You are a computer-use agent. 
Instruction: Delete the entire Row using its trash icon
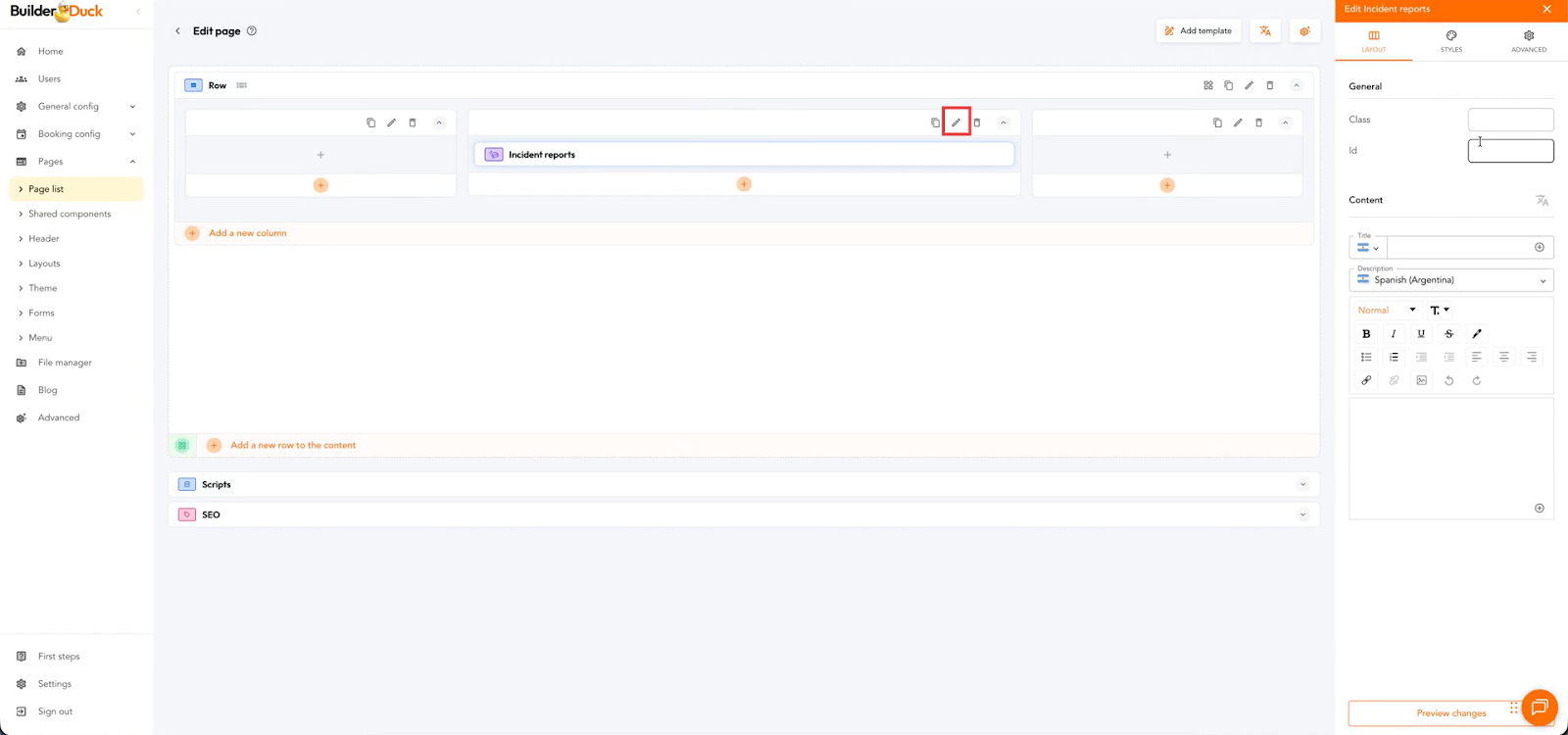coord(1270,85)
